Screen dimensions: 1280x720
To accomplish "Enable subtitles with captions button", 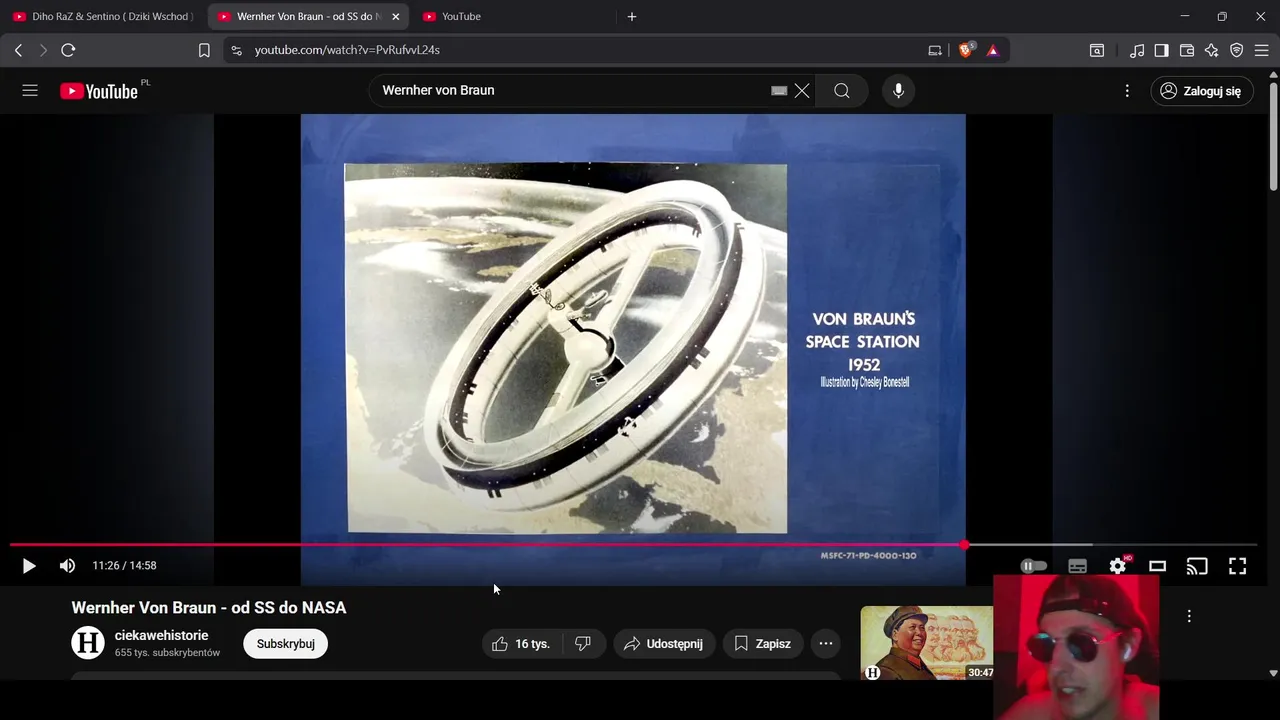I will tap(1077, 566).
